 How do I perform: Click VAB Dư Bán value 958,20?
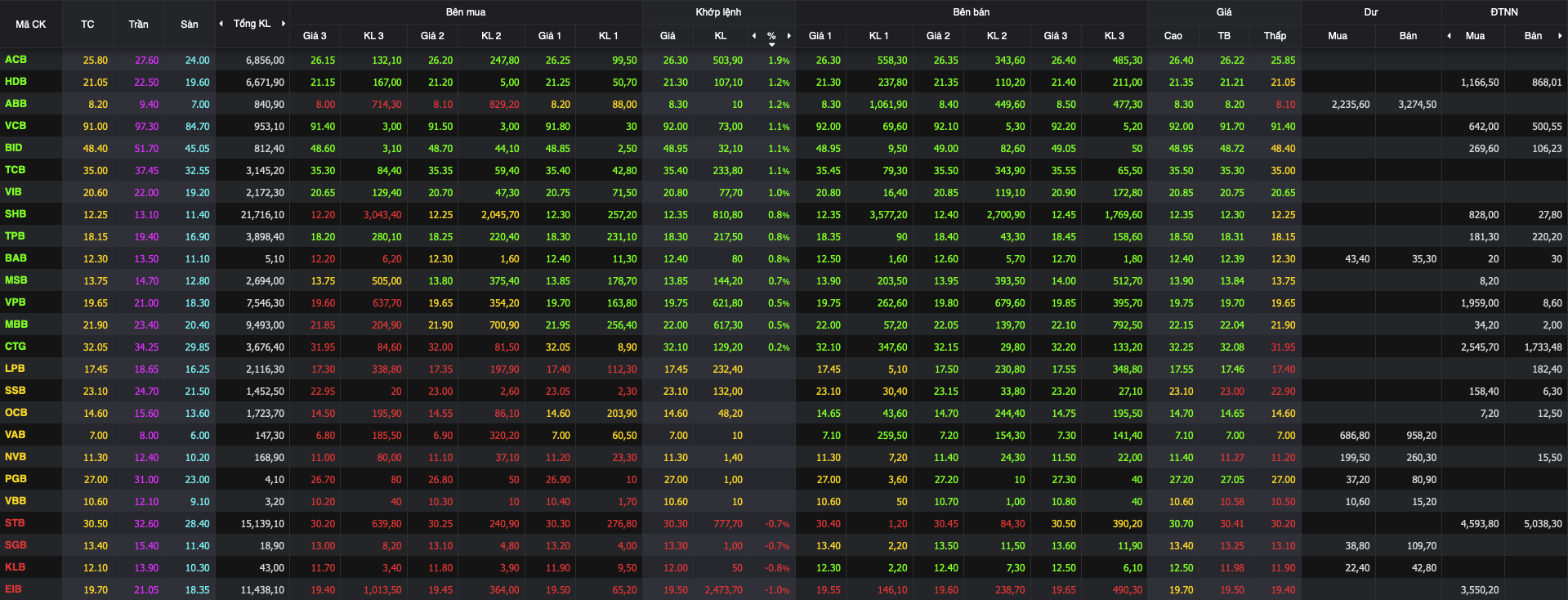(1422, 436)
